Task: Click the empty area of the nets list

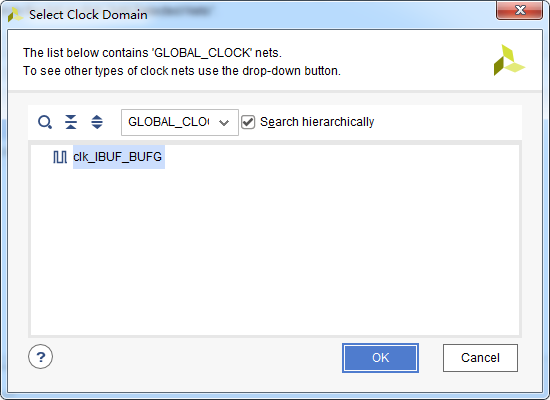Action: click(x=275, y=253)
